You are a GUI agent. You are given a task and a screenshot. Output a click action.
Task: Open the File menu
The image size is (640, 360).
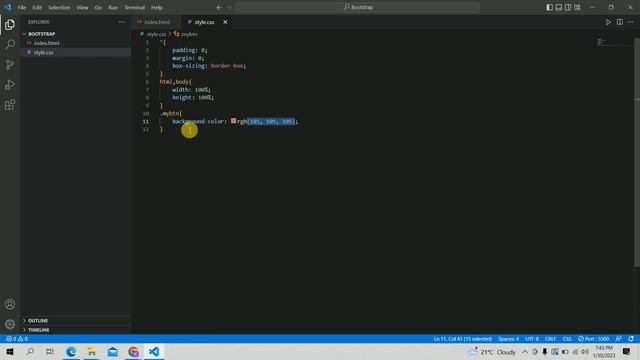point(22,7)
